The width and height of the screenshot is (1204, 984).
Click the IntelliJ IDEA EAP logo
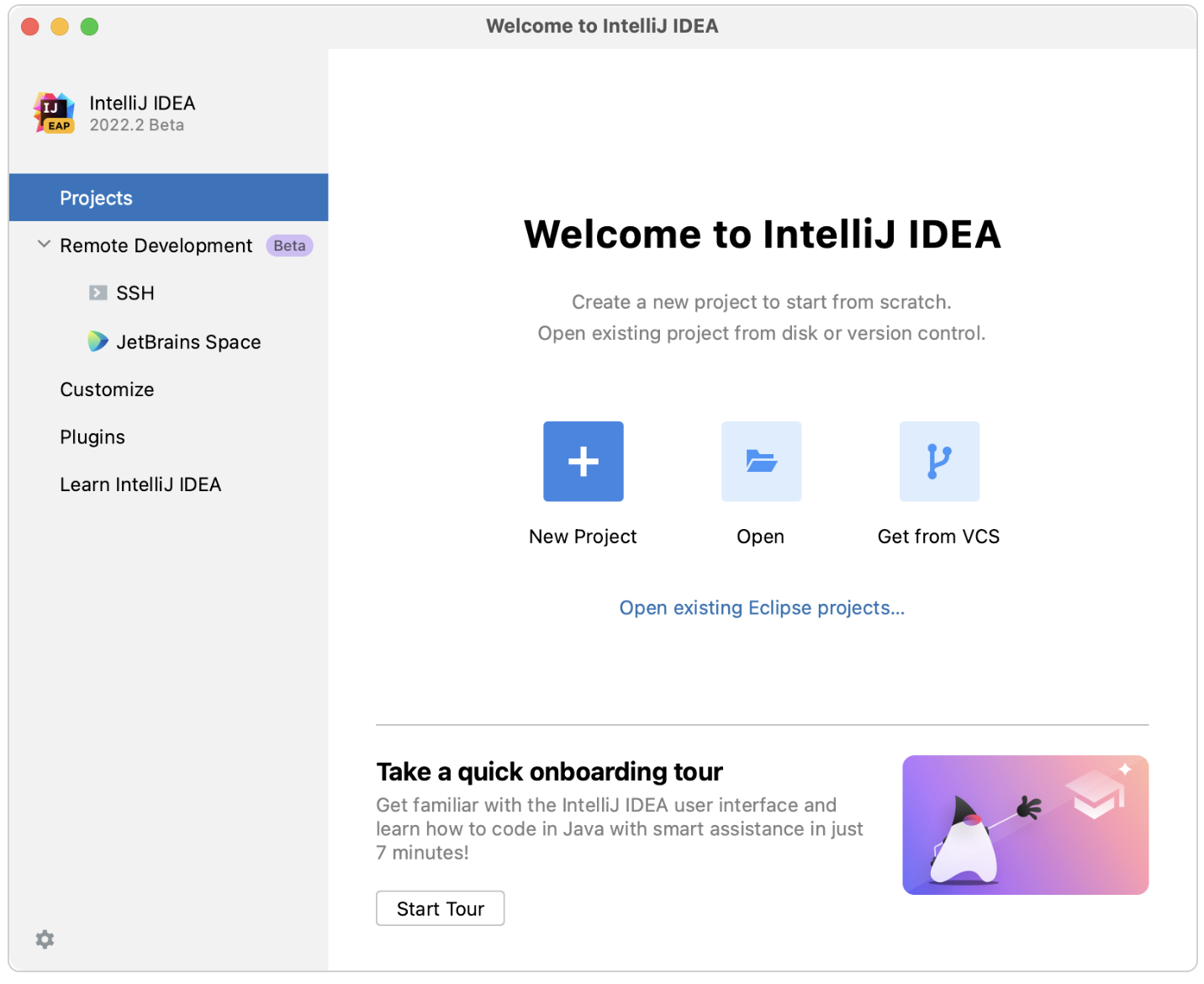[x=53, y=113]
